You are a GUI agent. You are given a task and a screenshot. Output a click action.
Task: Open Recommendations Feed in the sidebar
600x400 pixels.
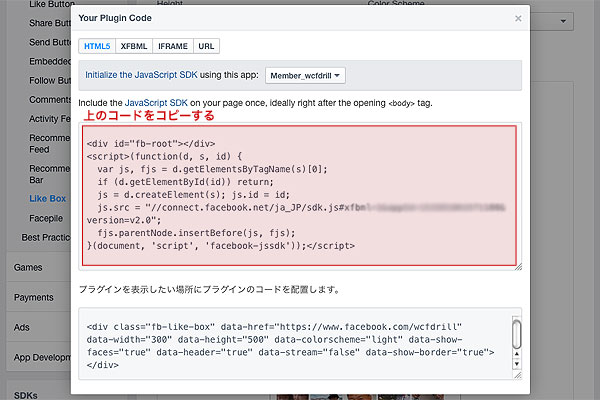[x=49, y=144]
